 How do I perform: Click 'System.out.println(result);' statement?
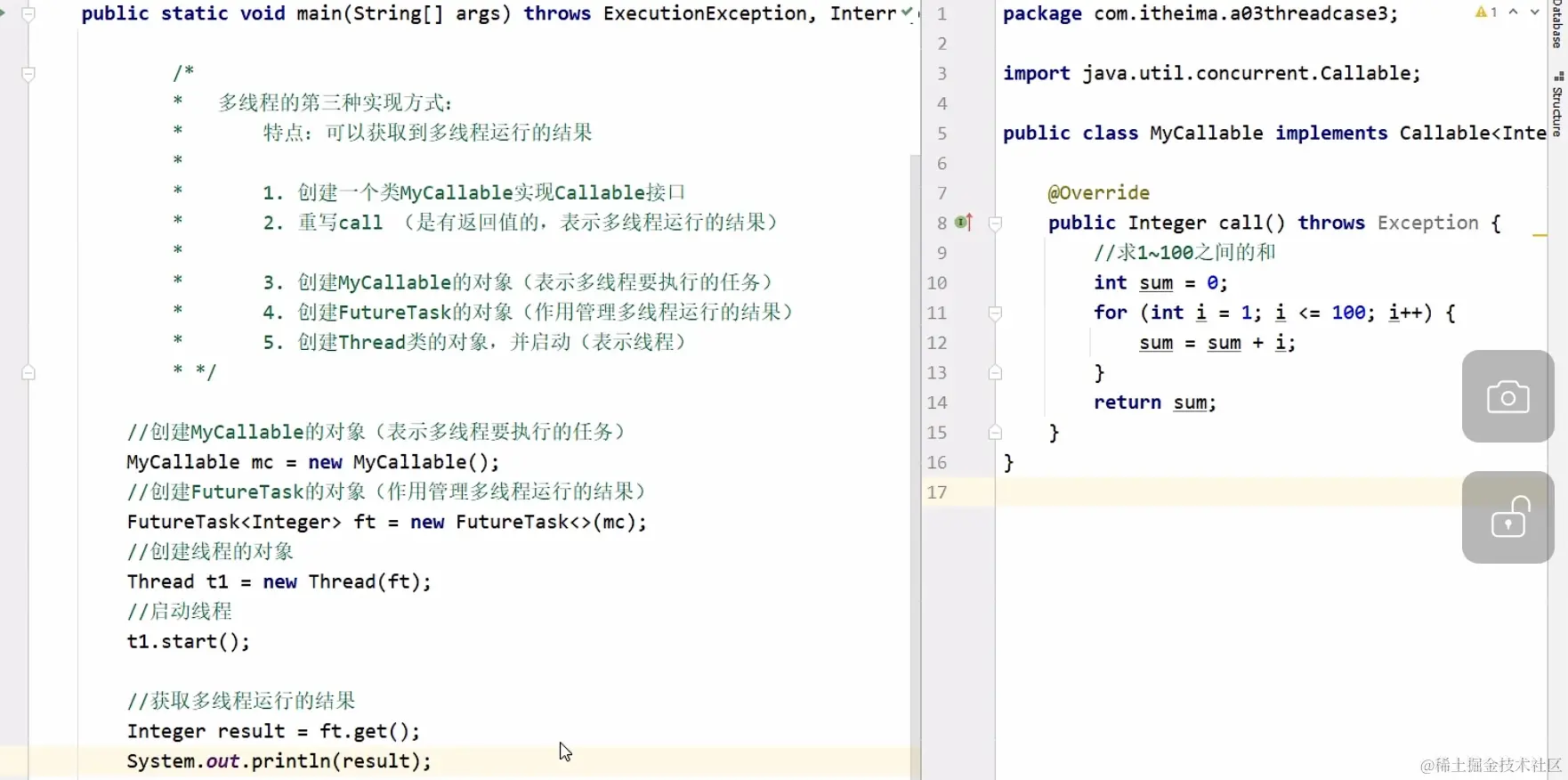pos(279,761)
